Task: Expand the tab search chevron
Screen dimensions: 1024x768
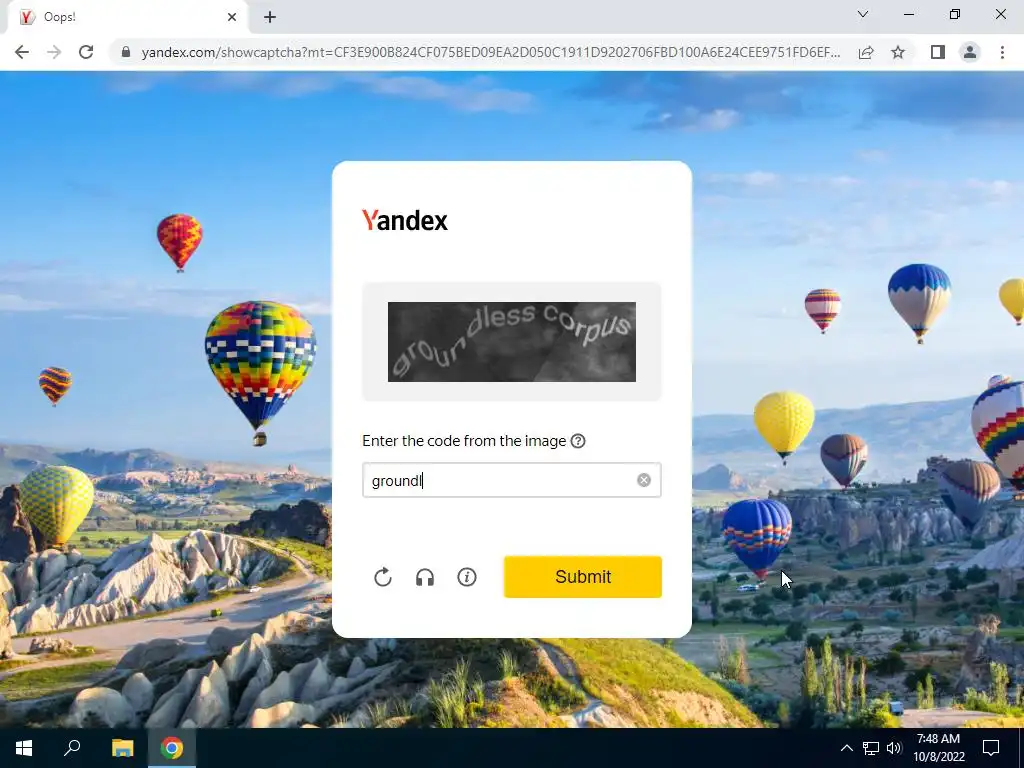Action: (x=863, y=14)
